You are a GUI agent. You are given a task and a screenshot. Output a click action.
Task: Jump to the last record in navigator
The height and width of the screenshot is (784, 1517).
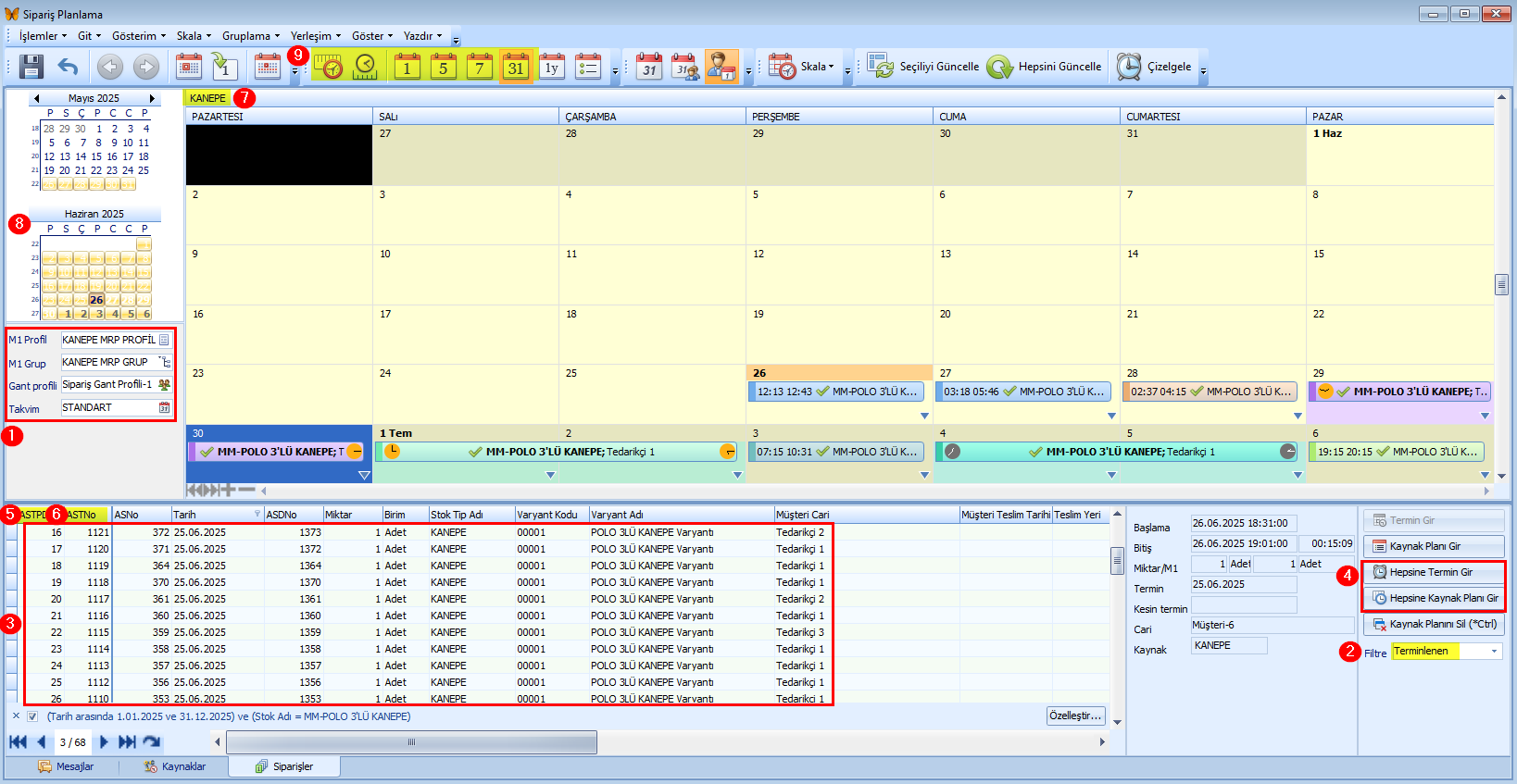(x=127, y=741)
